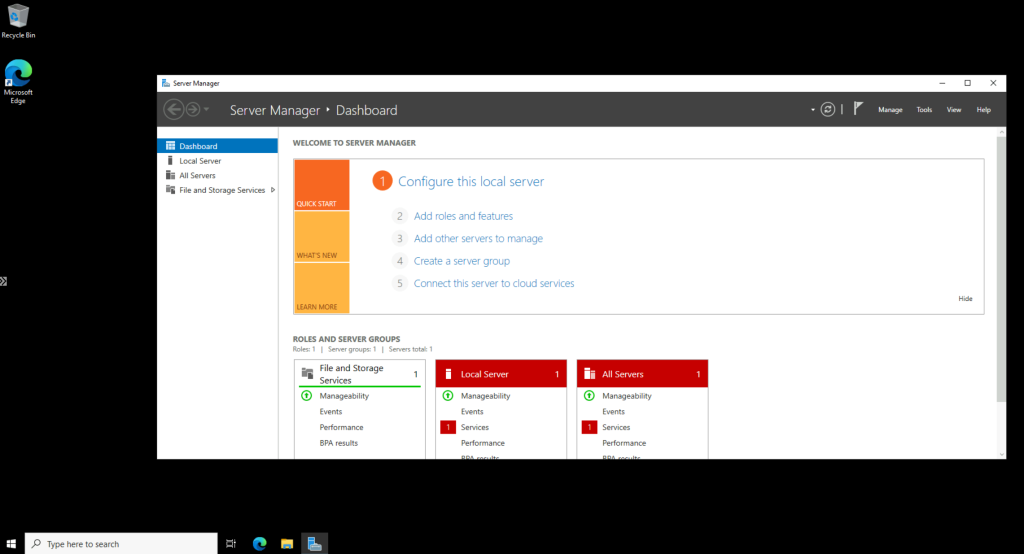The image size is (1024, 554).
Task: Click the Dashboard grid icon in sidebar
Action: (x=170, y=146)
